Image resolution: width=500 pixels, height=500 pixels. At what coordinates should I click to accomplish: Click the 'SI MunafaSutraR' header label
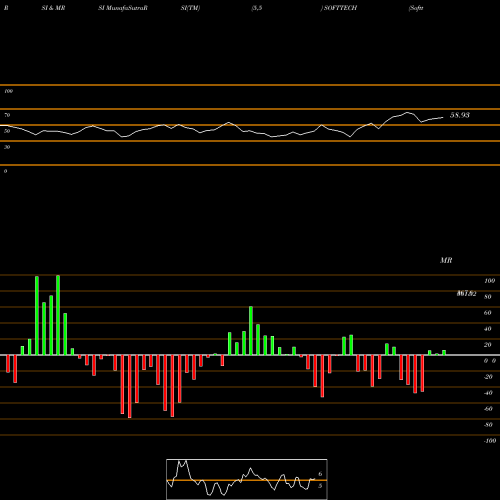[x=123, y=8]
